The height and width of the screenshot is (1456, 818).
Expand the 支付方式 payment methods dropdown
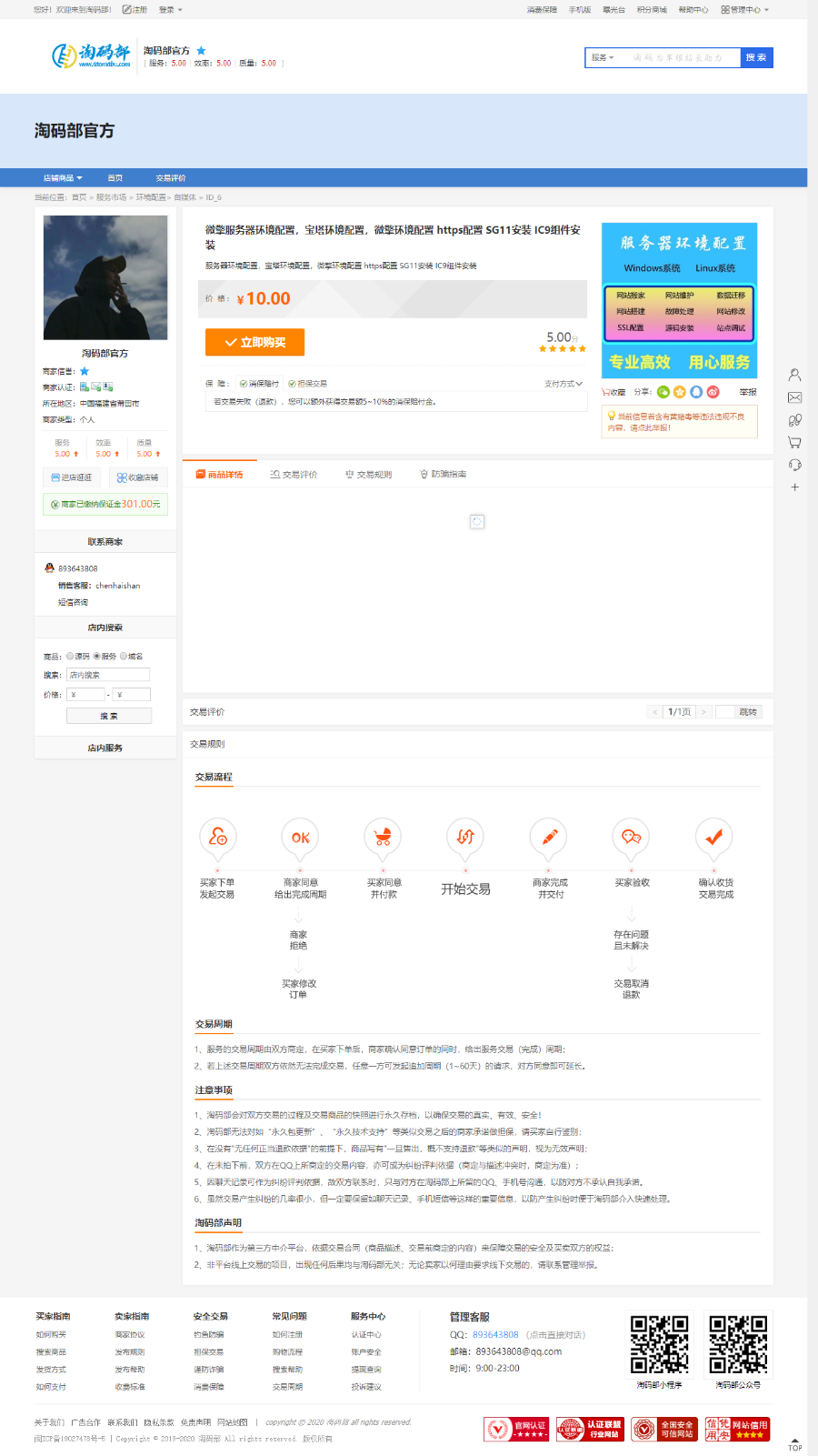[x=563, y=384]
